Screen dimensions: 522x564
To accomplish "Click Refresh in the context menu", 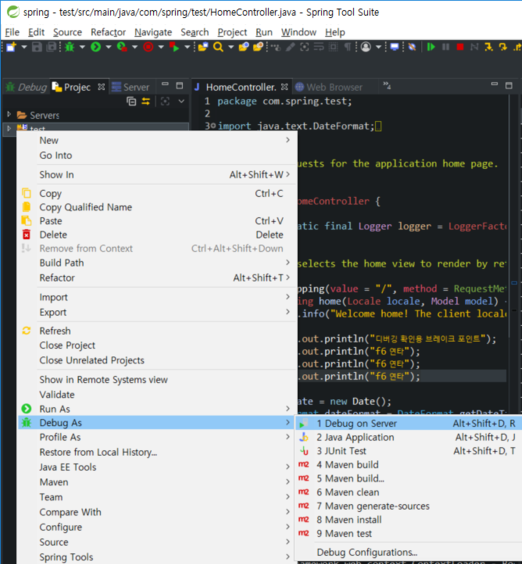I will [x=157, y=331].
